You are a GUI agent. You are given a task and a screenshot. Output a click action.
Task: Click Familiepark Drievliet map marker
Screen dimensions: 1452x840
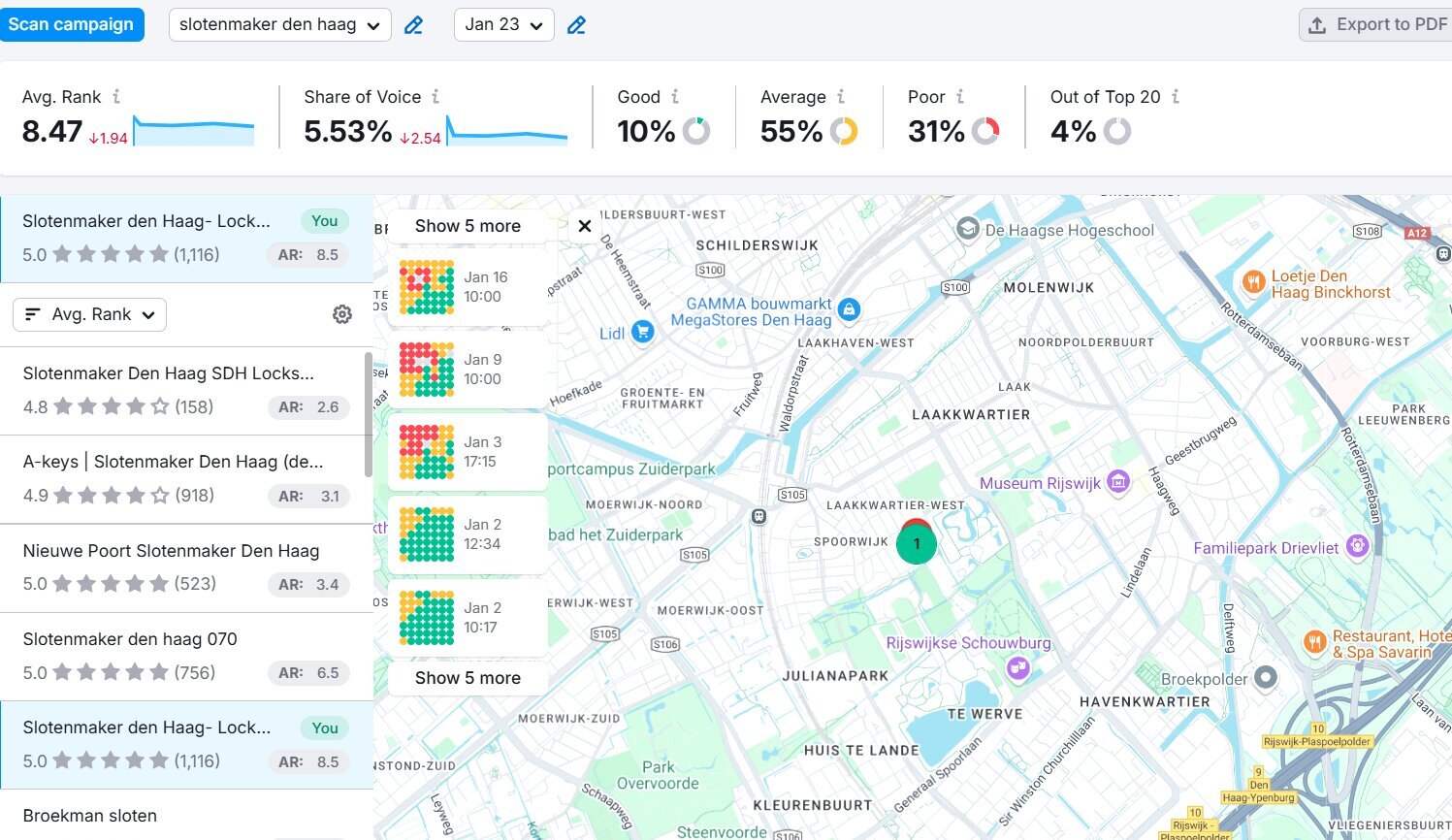pyautogui.click(x=1358, y=546)
